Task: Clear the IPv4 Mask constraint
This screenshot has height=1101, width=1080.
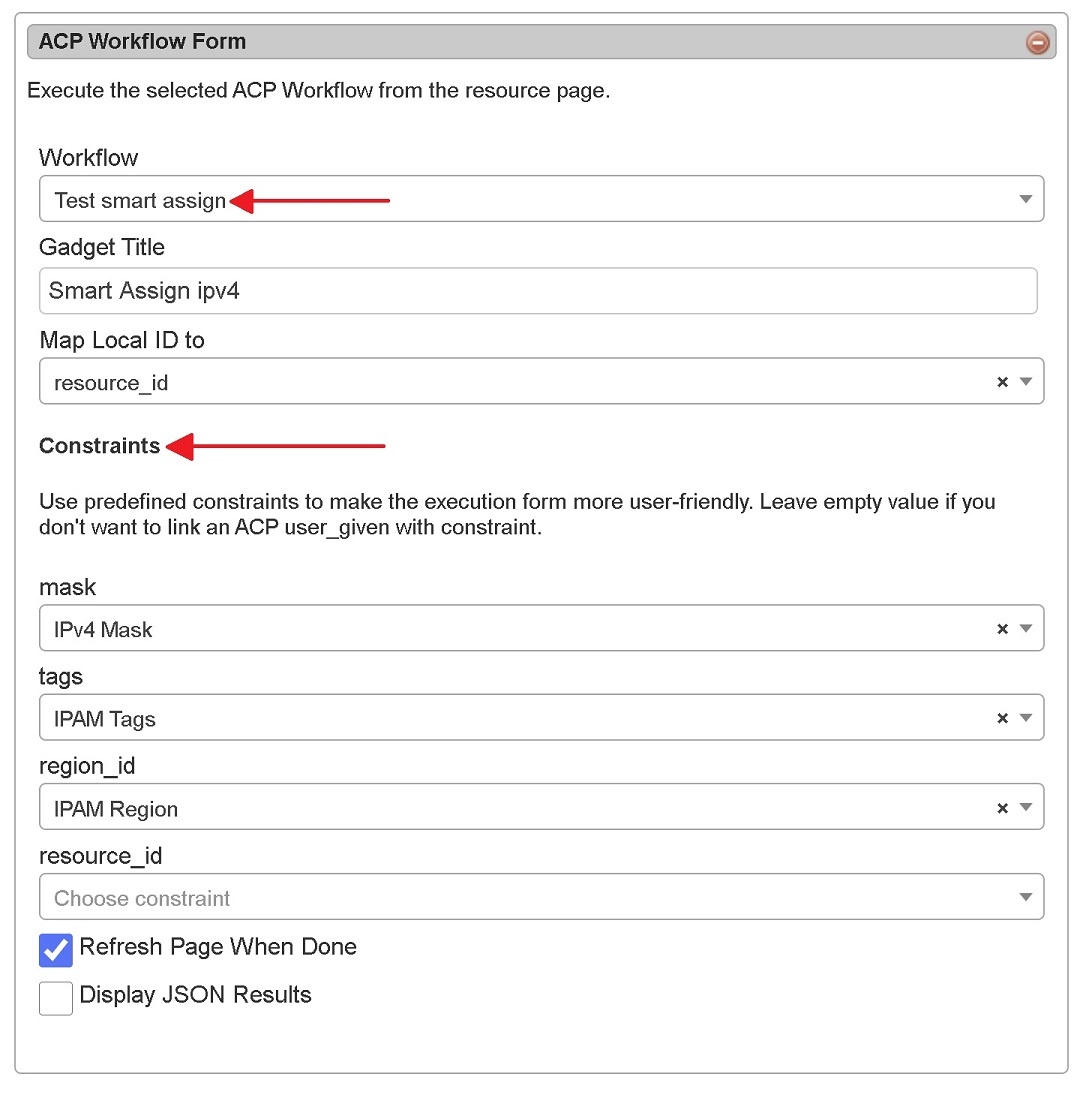Action: pyautogui.click(x=1002, y=629)
